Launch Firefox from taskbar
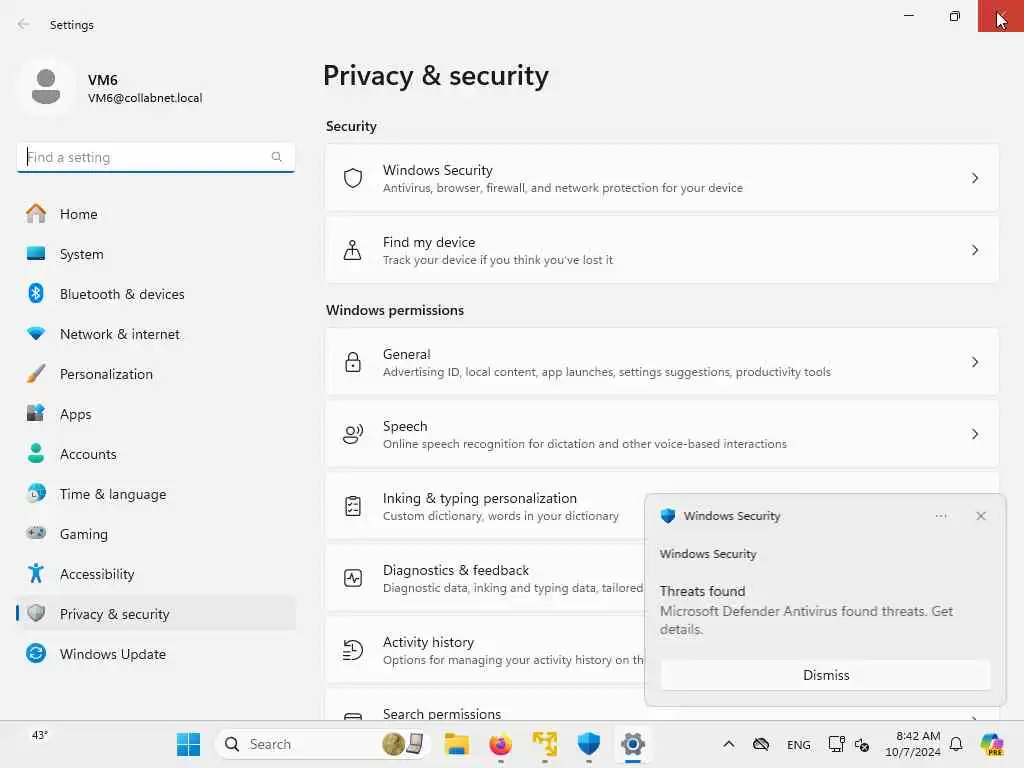Screen dimensions: 1024x768 (500, 744)
